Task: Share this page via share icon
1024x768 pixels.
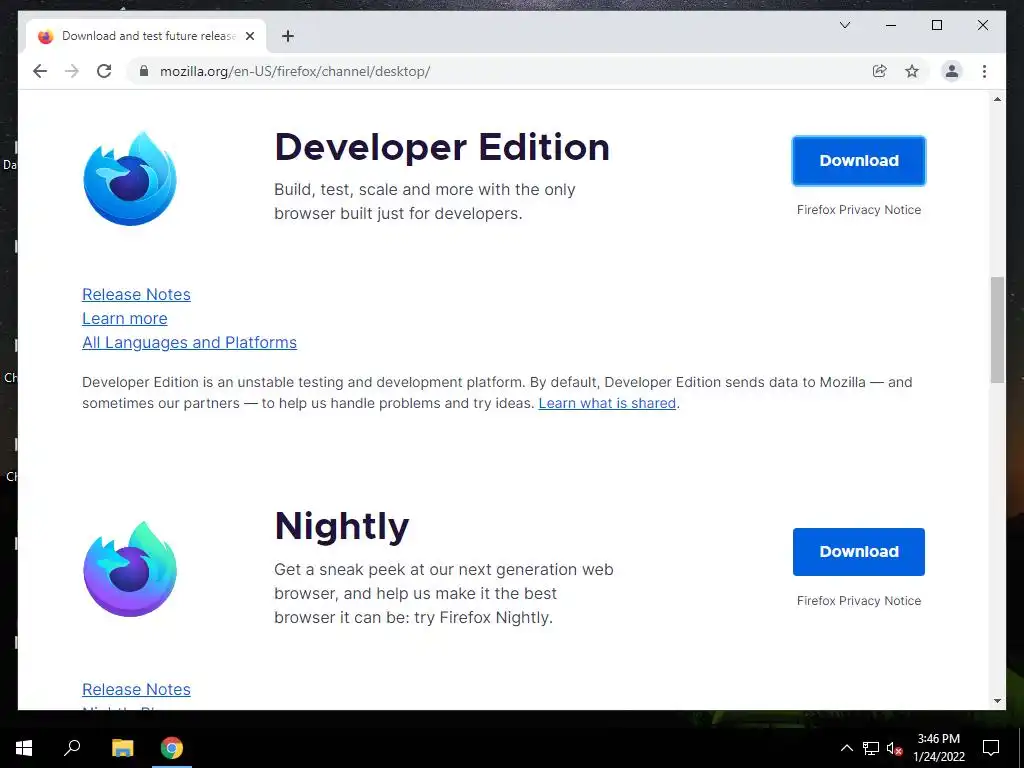Action: point(880,71)
